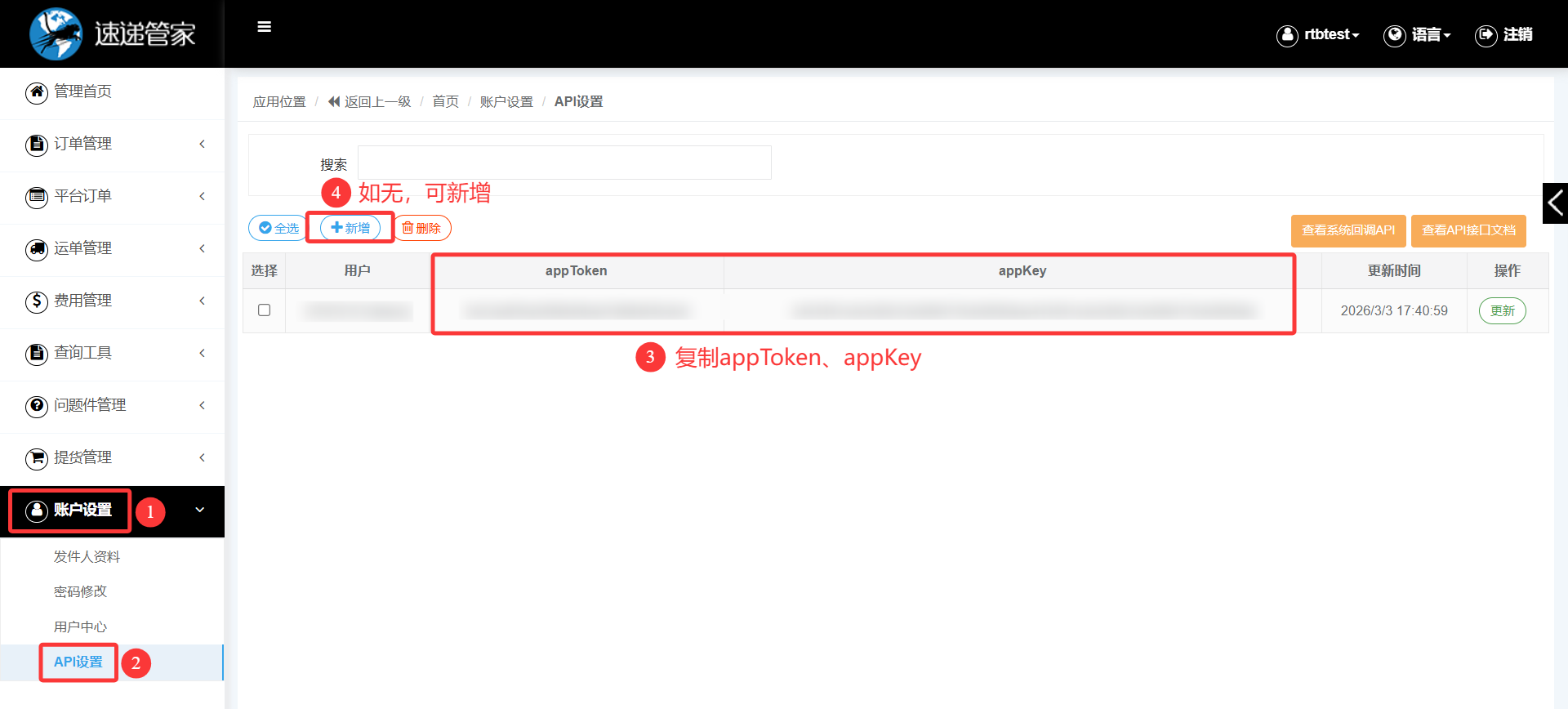Click the 订单管理 document icon
The image size is (1568, 709).
[37, 145]
